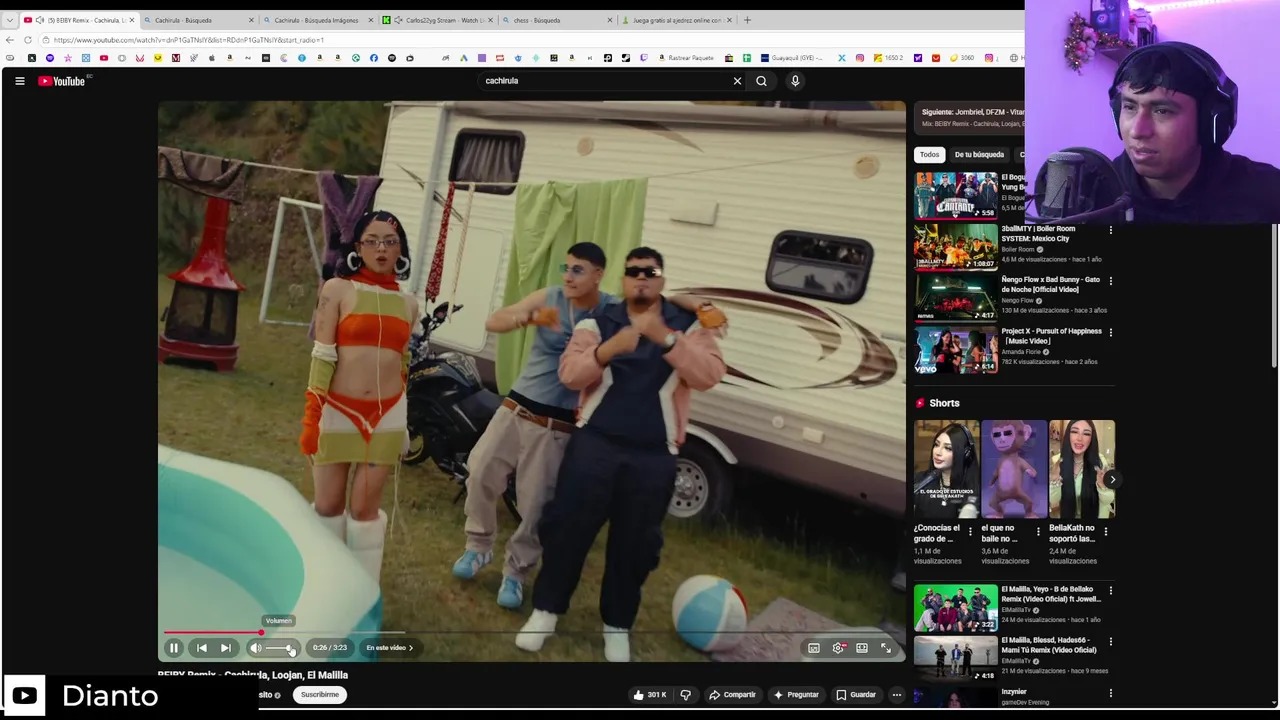Like the video with 301 K
The height and width of the screenshot is (720, 1280).
click(649, 695)
